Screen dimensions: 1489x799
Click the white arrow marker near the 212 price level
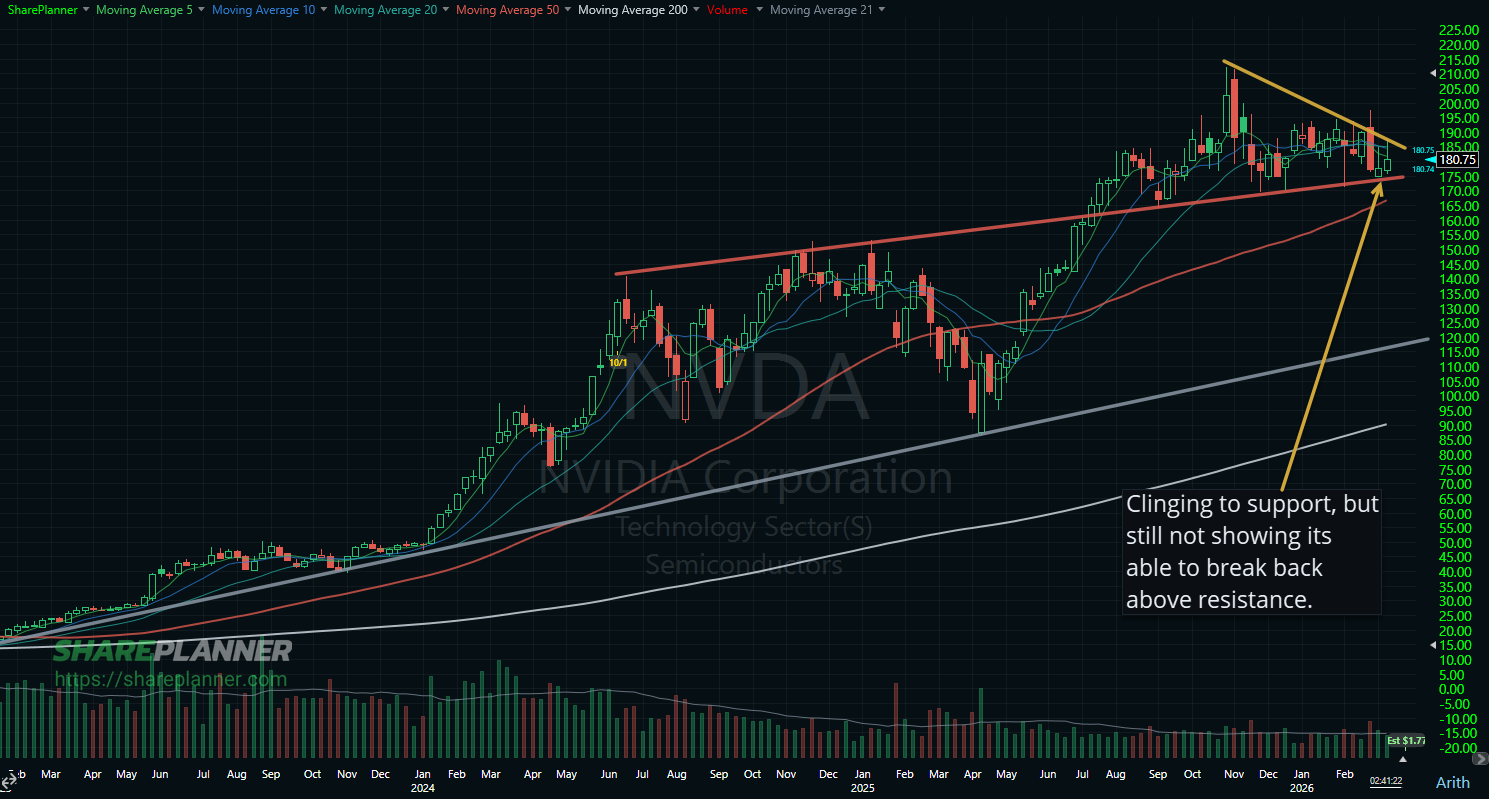[1432, 72]
